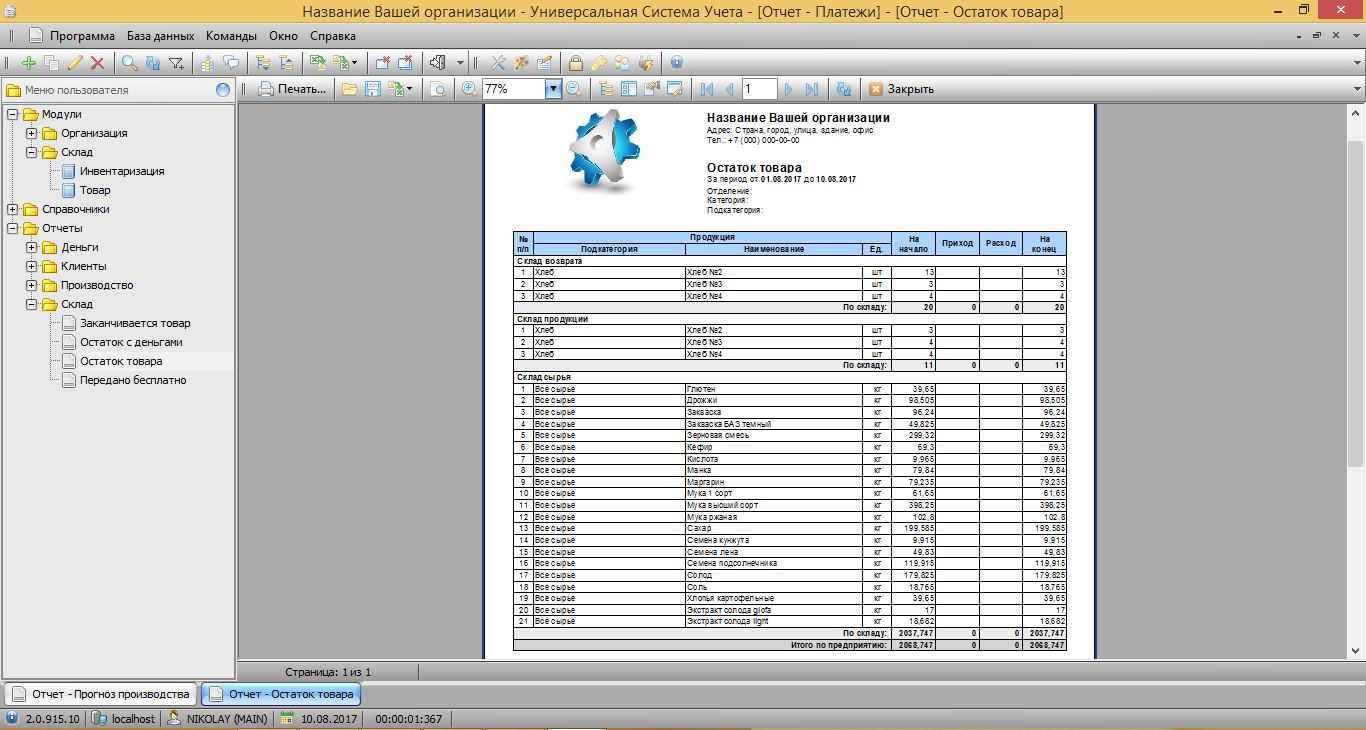Screen dimensions: 1366x730
Task: Click the Open folder icon in report toolbar
Action: pyautogui.click(x=350, y=89)
